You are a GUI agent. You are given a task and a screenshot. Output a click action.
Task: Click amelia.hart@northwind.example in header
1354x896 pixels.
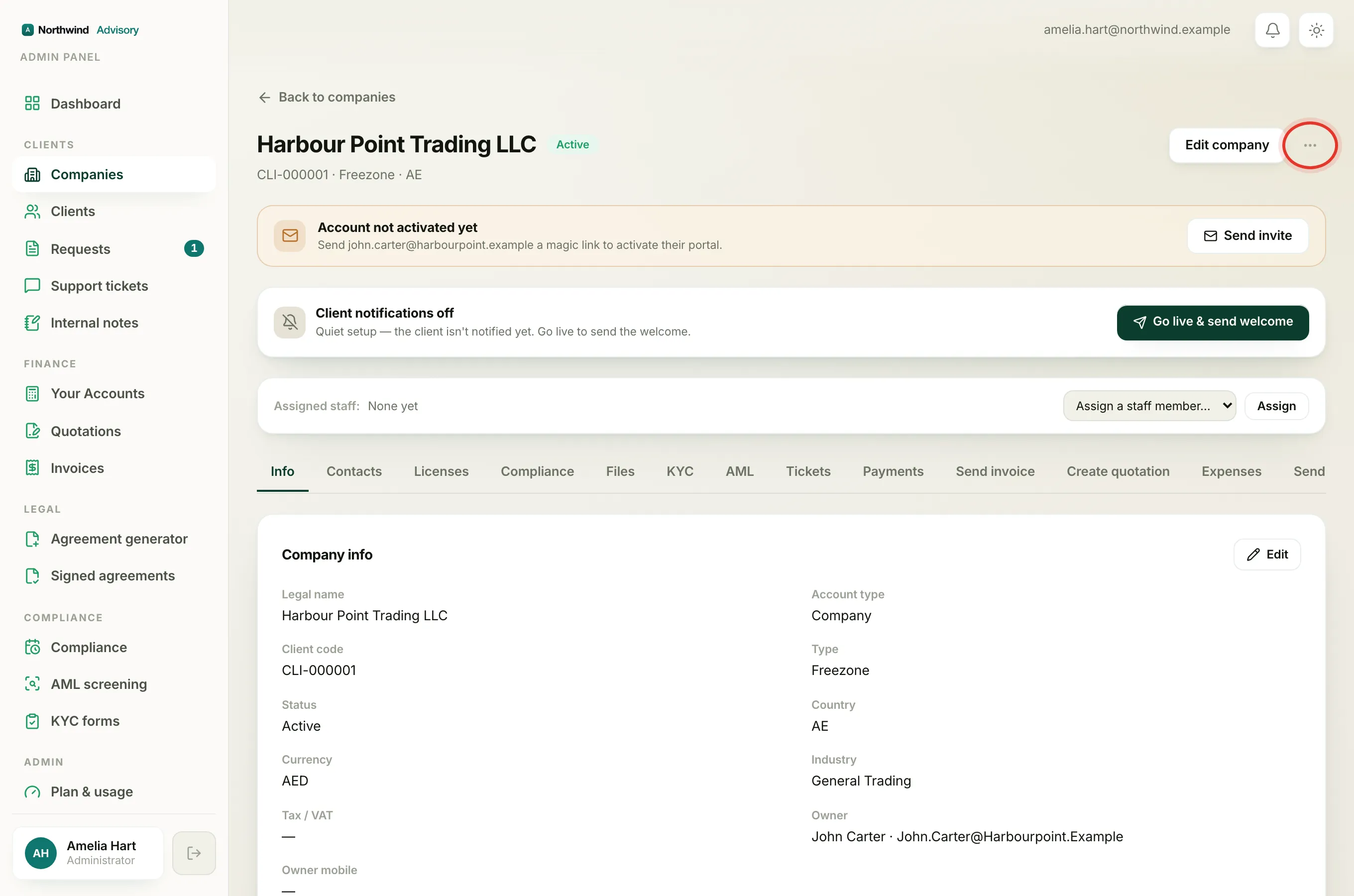pos(1136,30)
